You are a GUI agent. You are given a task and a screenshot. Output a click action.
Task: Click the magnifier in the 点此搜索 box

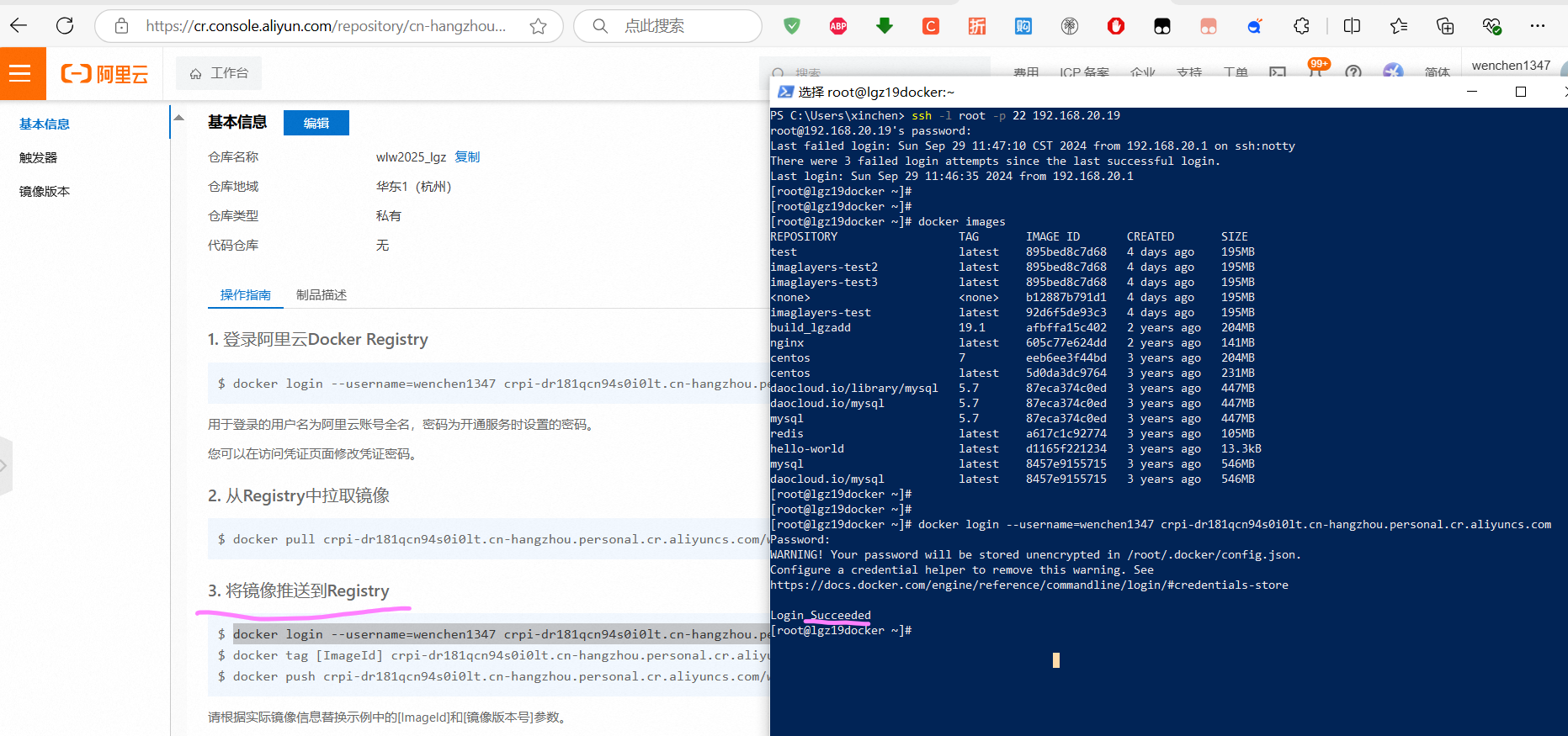(600, 26)
